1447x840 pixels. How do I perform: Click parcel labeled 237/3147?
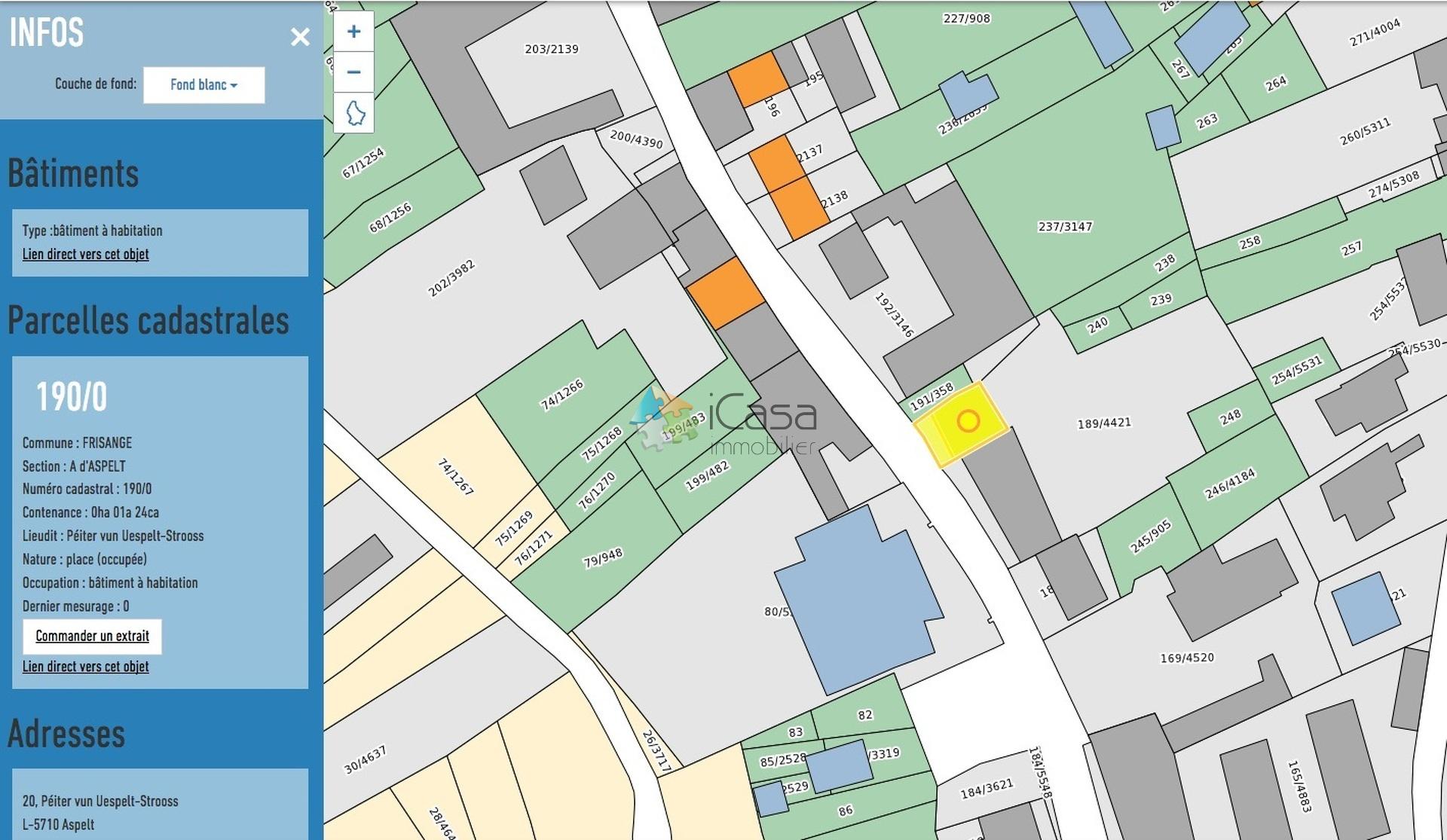click(1064, 227)
